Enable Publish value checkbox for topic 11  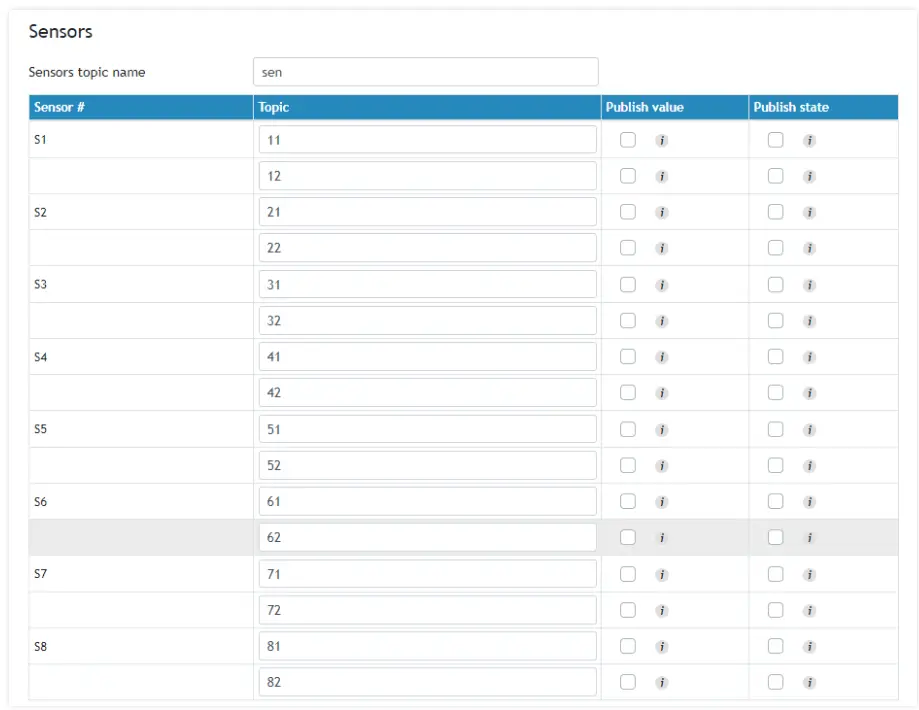(x=628, y=140)
